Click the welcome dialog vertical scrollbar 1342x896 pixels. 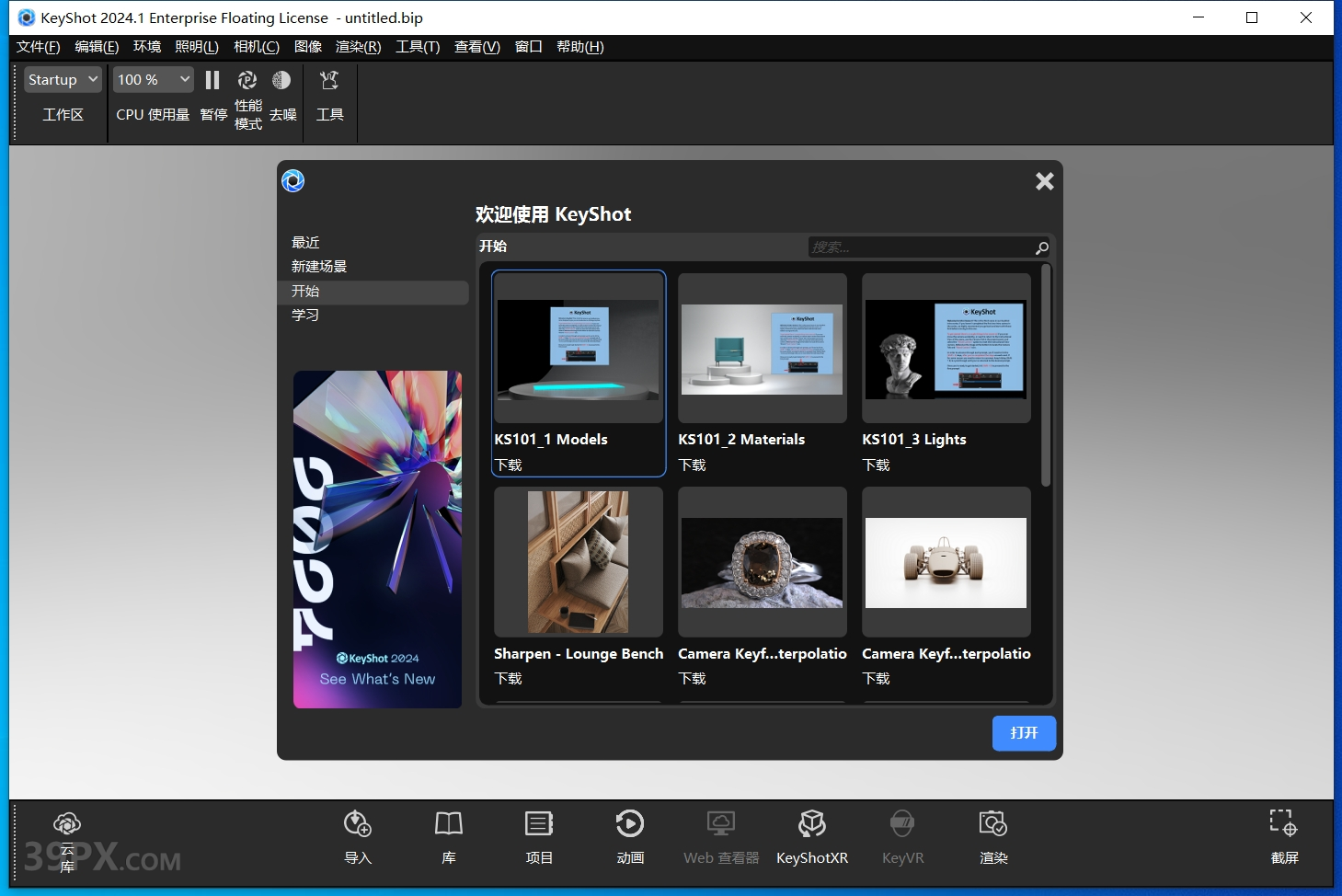pyautogui.click(x=1045, y=377)
